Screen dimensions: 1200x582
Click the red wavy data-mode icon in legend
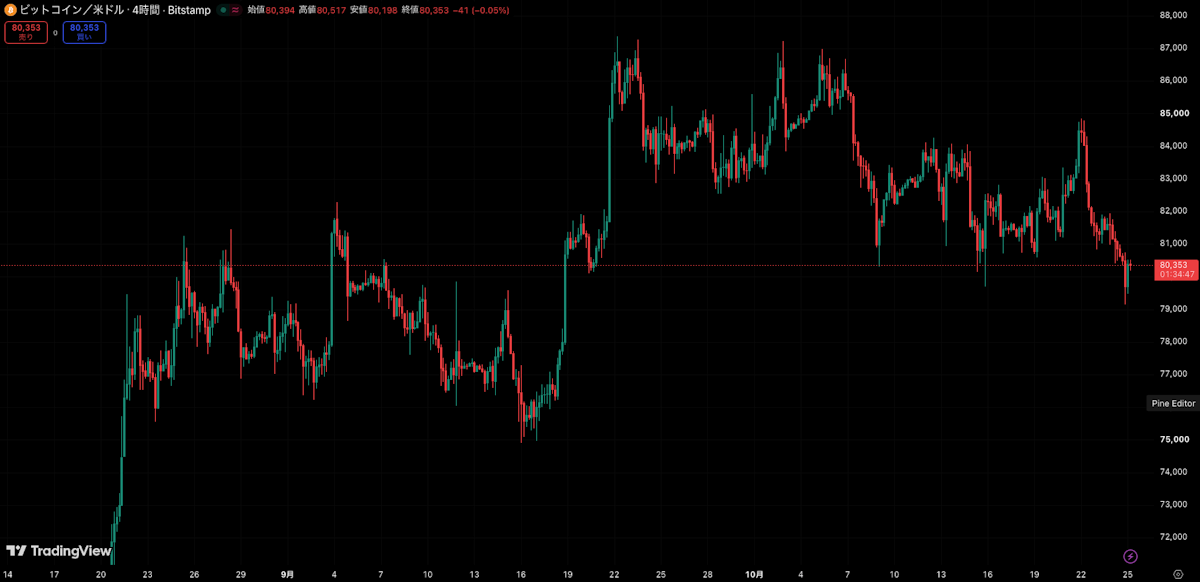[235, 10]
